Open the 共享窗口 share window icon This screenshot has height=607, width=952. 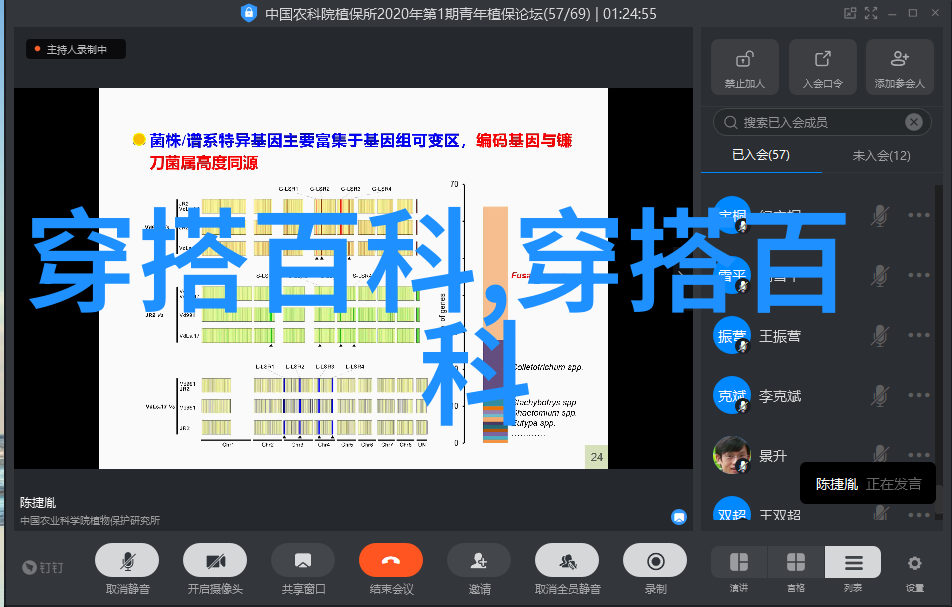click(302, 560)
